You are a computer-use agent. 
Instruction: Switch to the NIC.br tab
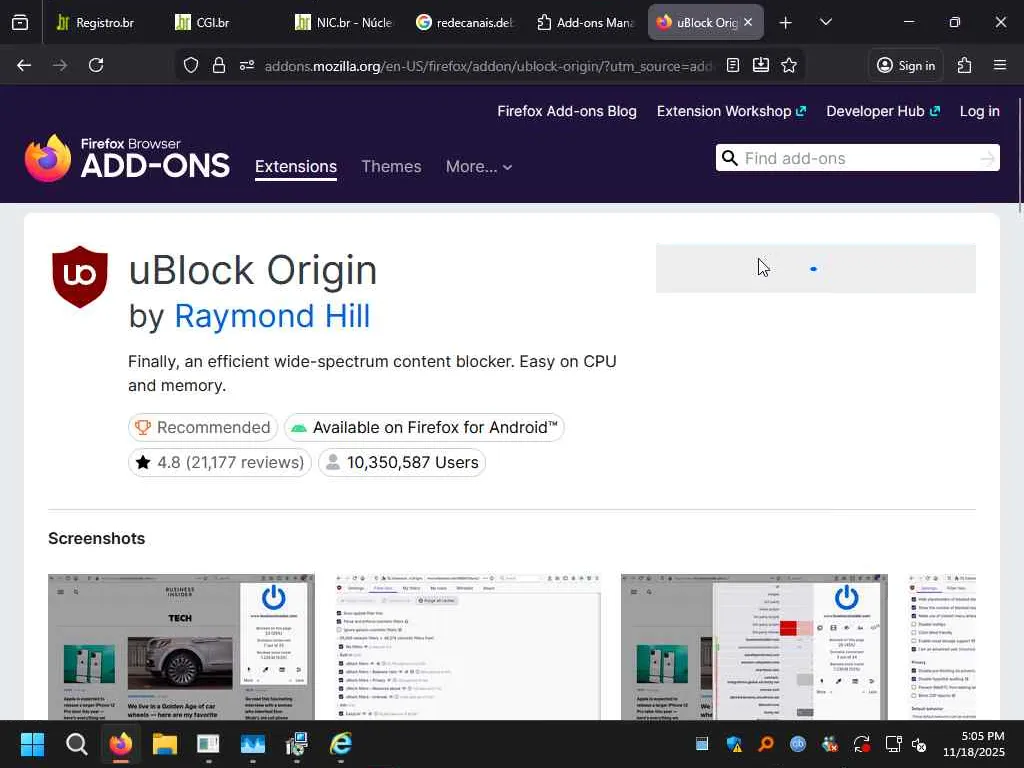coord(345,23)
